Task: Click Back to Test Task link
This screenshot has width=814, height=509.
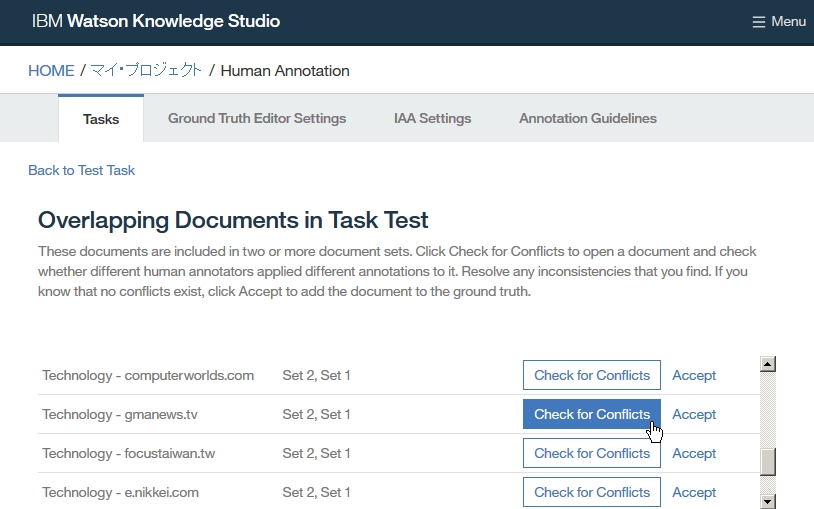Action: [x=81, y=170]
